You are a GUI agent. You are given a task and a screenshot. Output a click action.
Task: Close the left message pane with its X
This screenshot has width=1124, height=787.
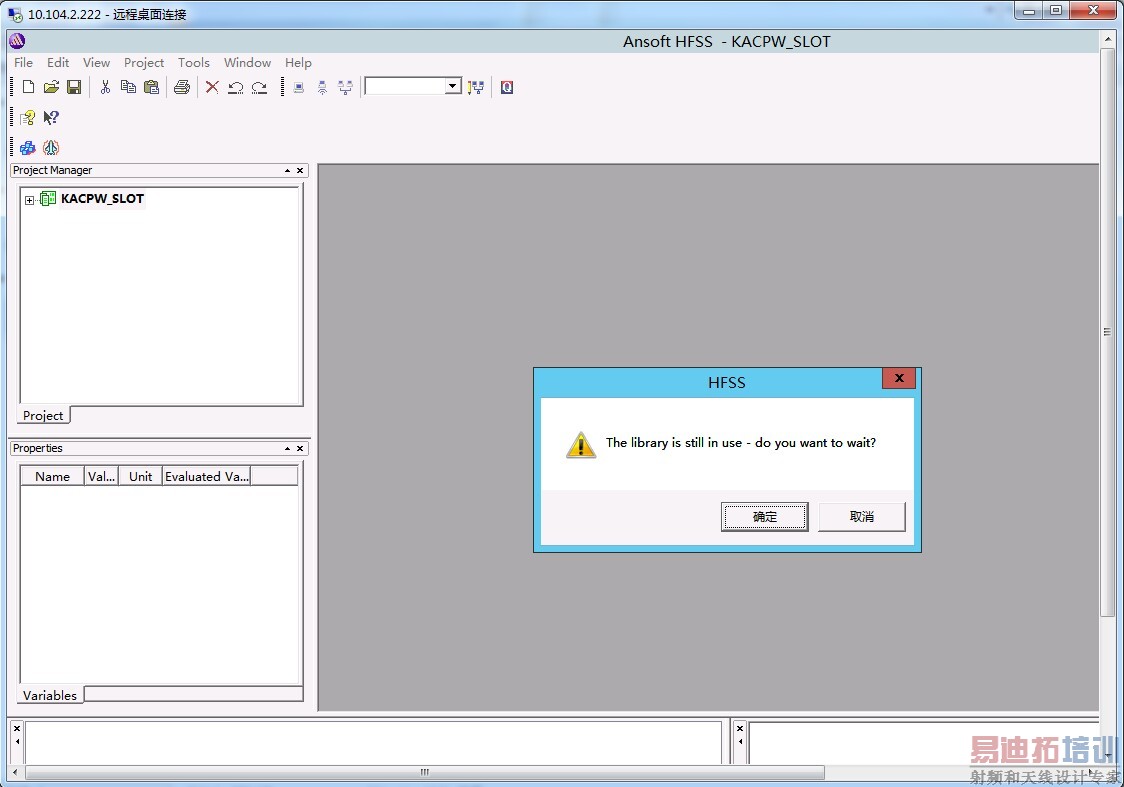[x=17, y=729]
